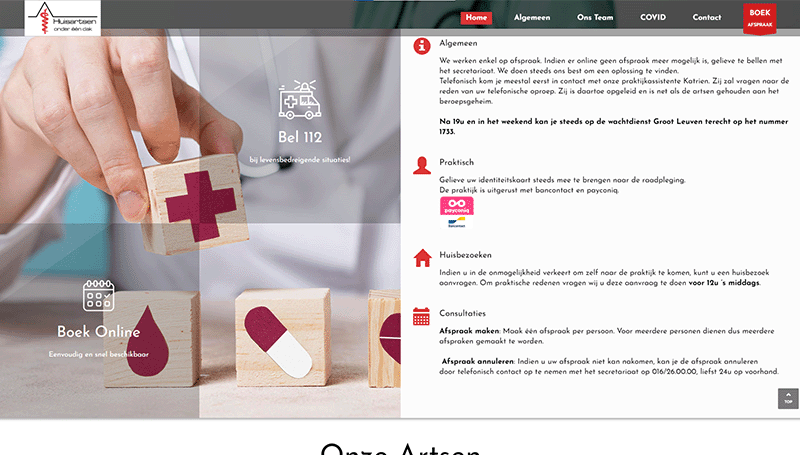This screenshot has height=455, width=800.
Task: Open the Algemeen menu item
Action: pyautogui.click(x=532, y=17)
